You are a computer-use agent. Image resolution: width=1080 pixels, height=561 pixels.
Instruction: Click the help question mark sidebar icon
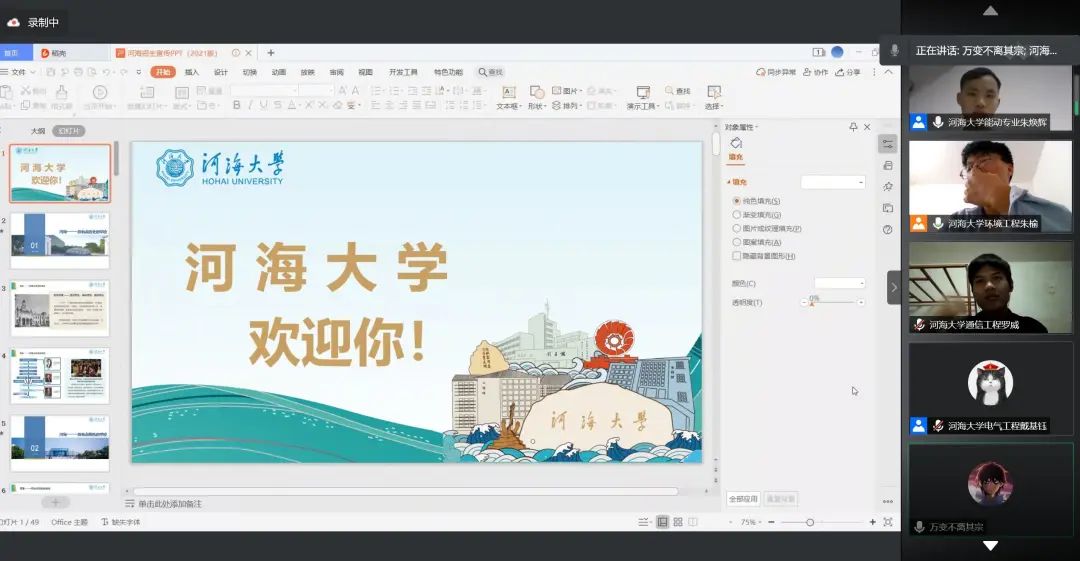click(887, 229)
